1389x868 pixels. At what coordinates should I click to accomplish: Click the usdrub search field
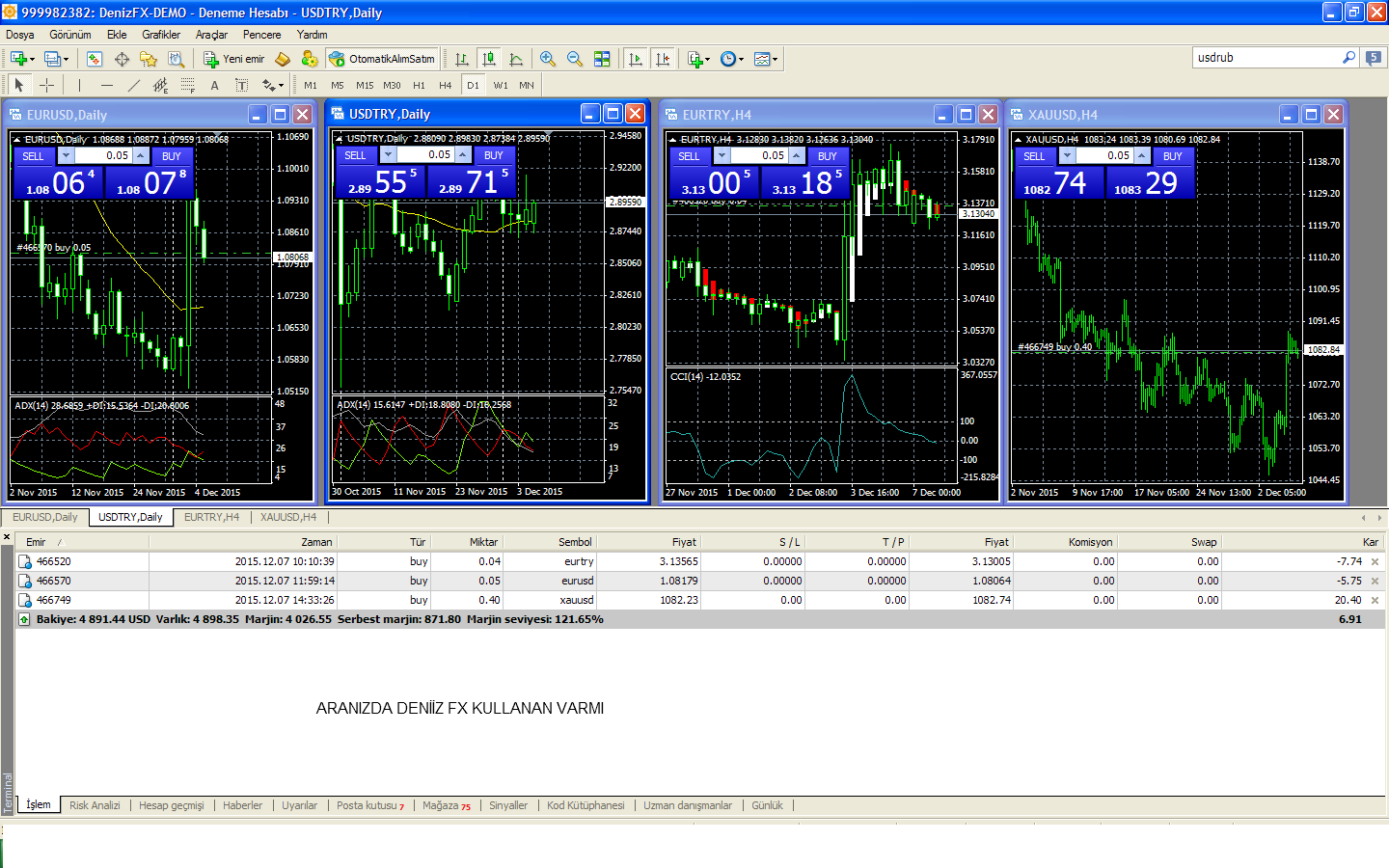[x=1266, y=58]
